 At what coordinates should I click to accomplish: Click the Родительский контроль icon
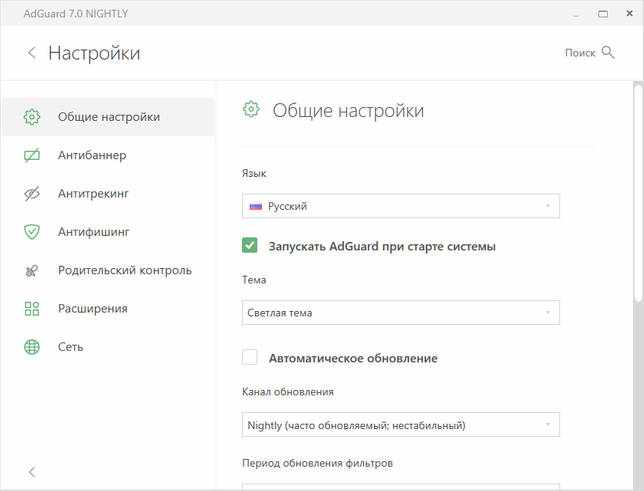pos(32,270)
